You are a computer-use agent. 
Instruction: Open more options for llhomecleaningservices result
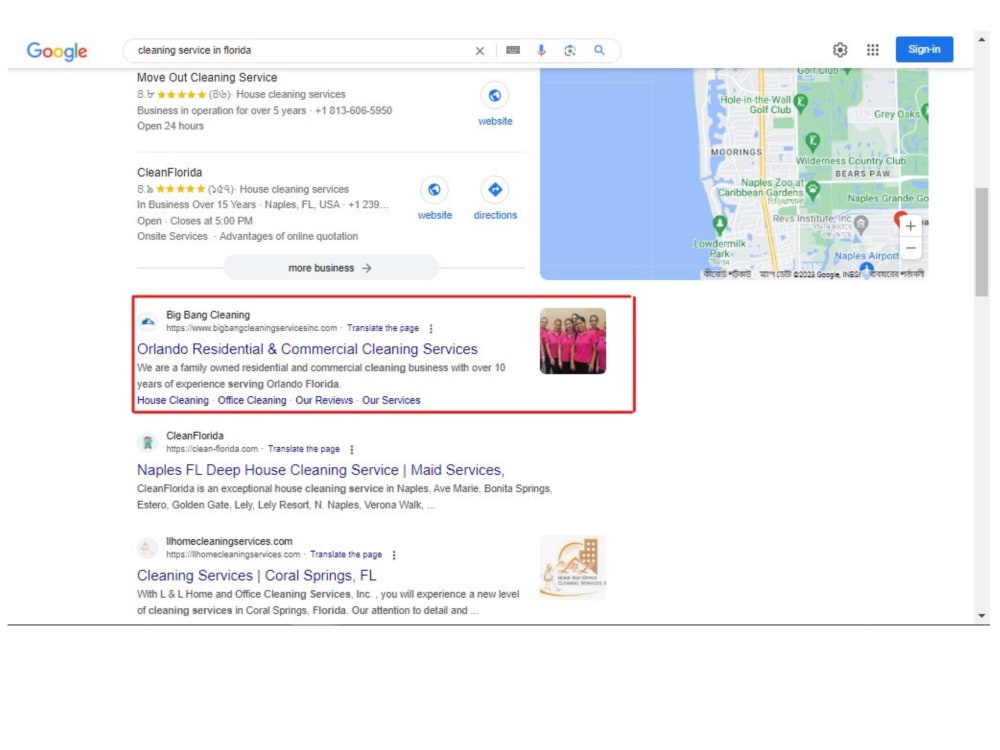coord(394,555)
